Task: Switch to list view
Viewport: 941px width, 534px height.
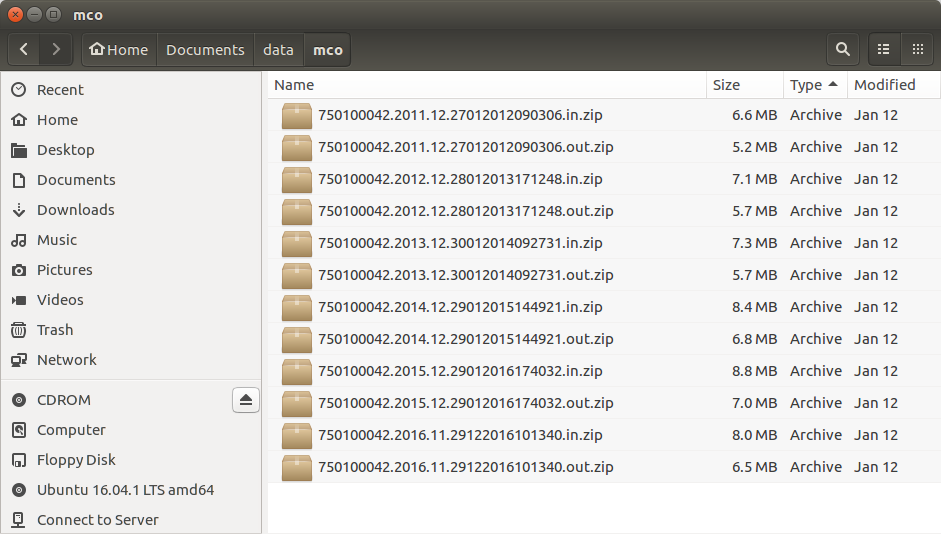Action: point(883,49)
